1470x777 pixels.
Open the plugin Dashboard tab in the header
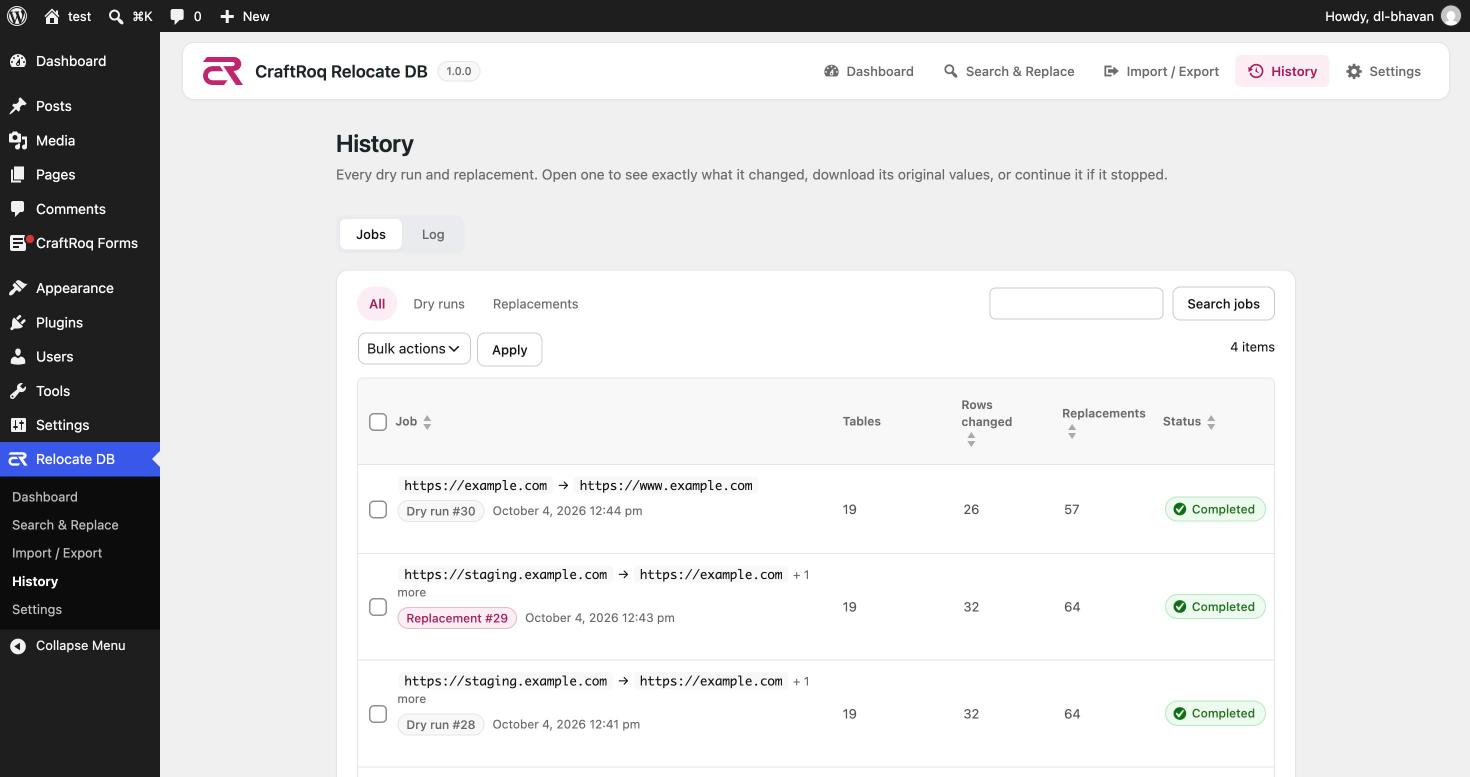pos(869,71)
